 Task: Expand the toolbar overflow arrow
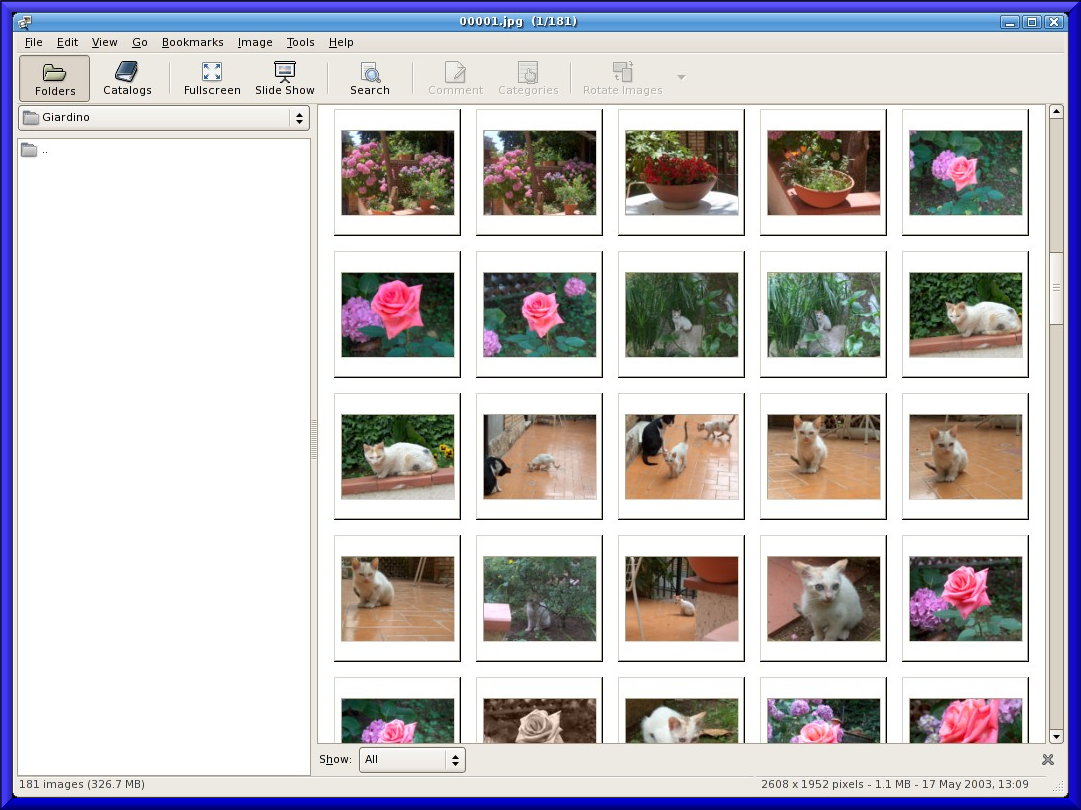(x=681, y=77)
